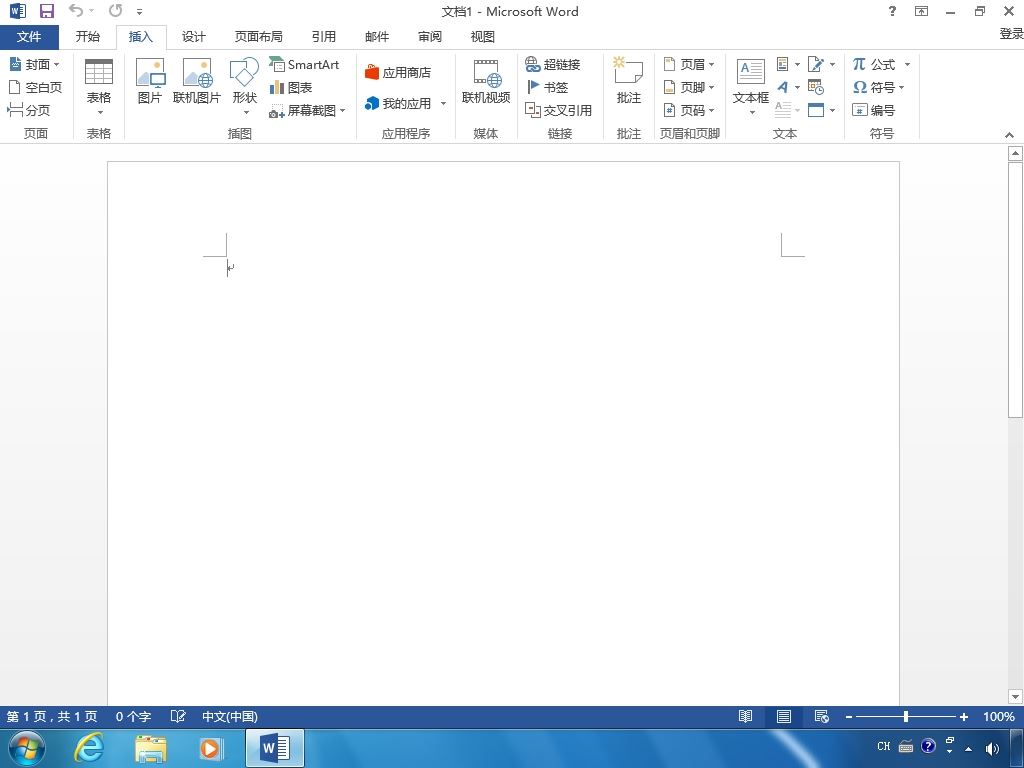Image resolution: width=1024 pixels, height=768 pixels.
Task: Insert a hyperlink (超链接)
Action: pos(552,64)
